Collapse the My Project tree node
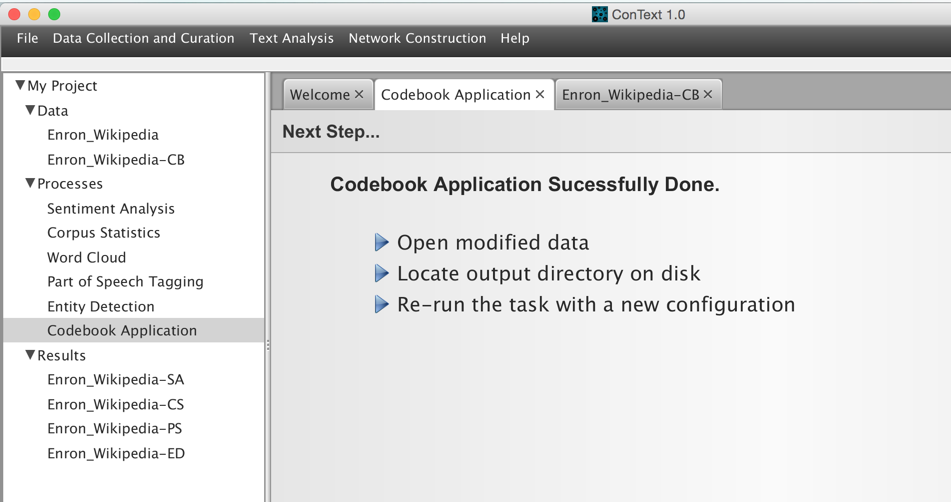 (21, 85)
